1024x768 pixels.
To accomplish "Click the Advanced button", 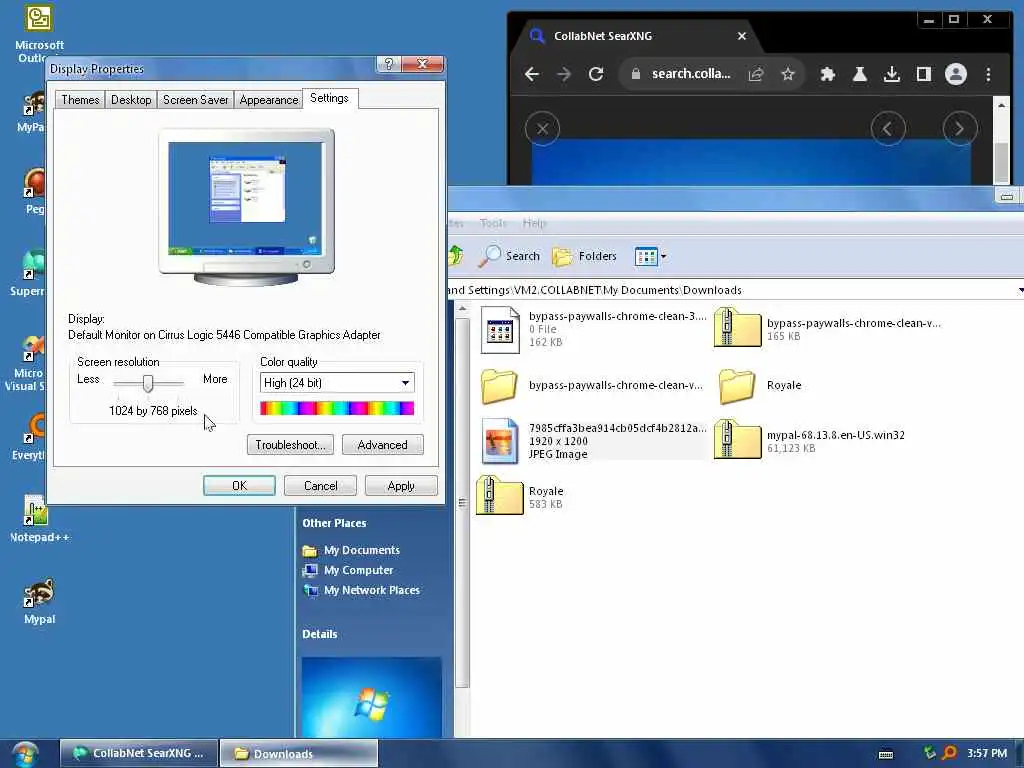I will (383, 445).
